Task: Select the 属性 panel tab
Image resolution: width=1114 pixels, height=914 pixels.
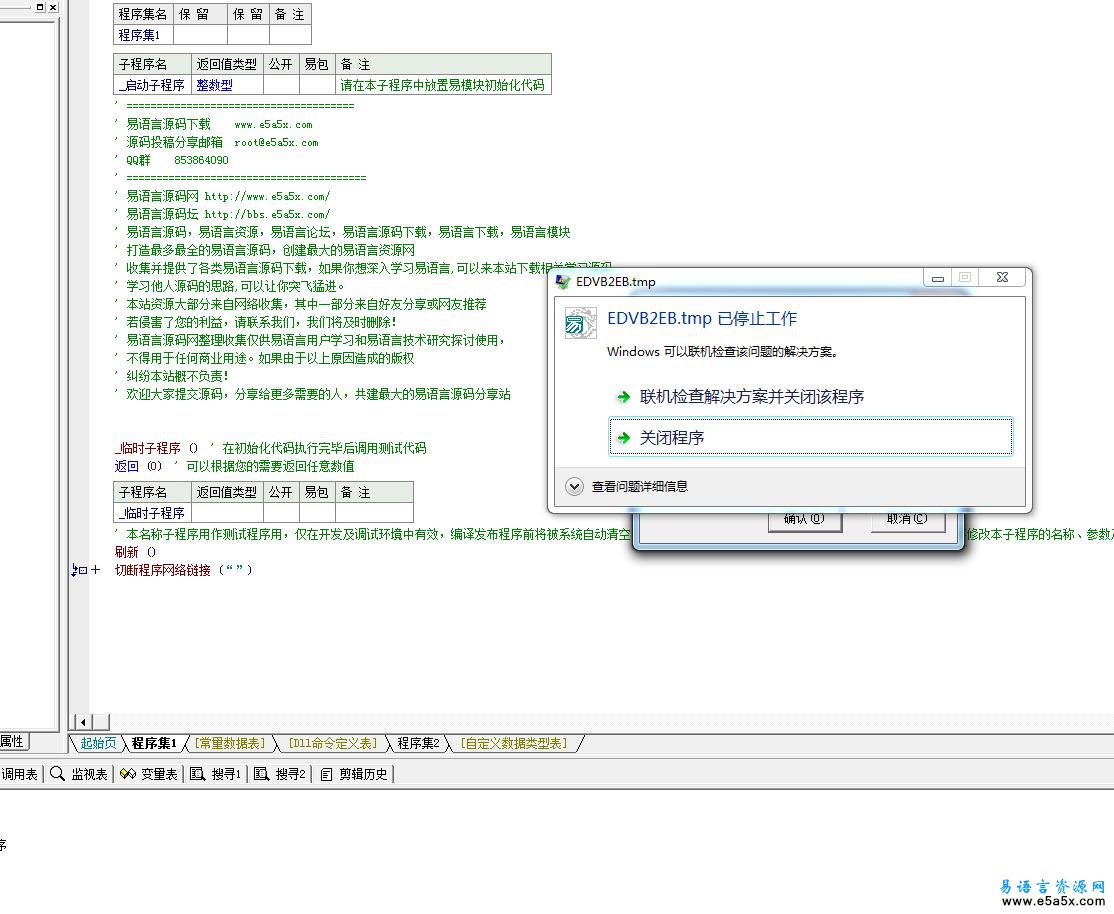Action: (x=13, y=741)
